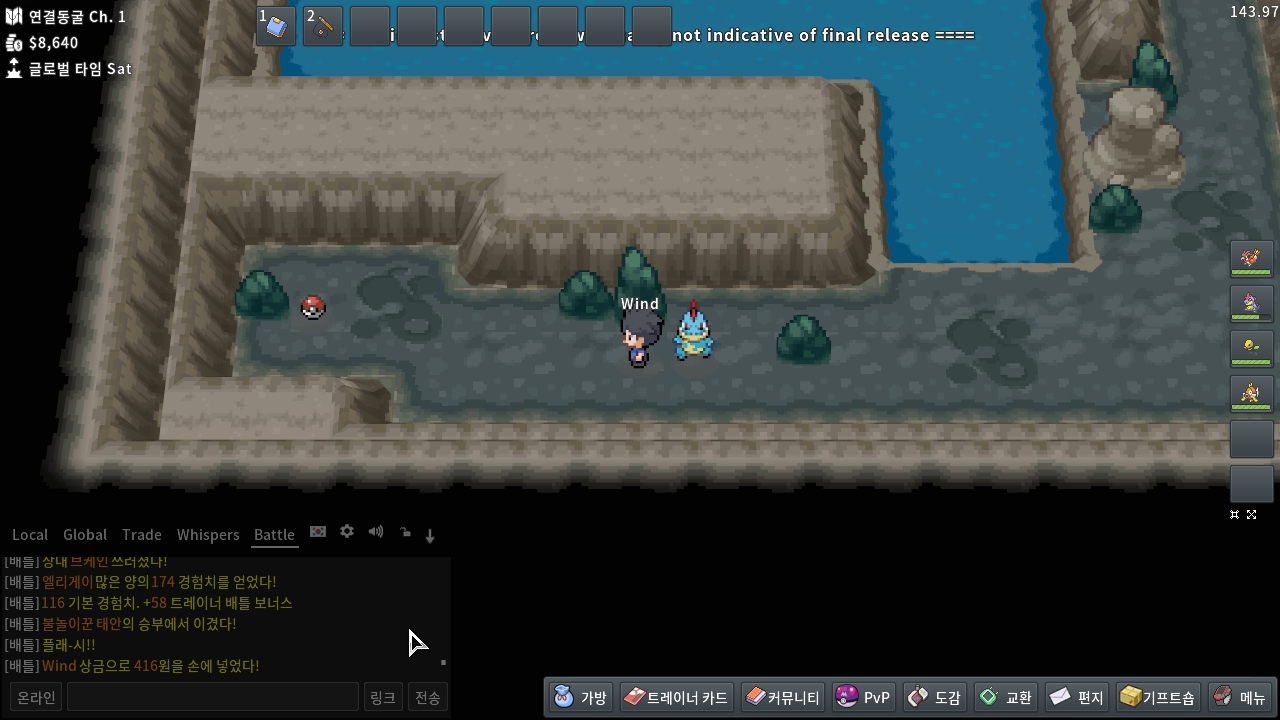Screen dimensions: 1280x720
Task: Open the 도감 Pokédex button
Action: tap(934, 697)
